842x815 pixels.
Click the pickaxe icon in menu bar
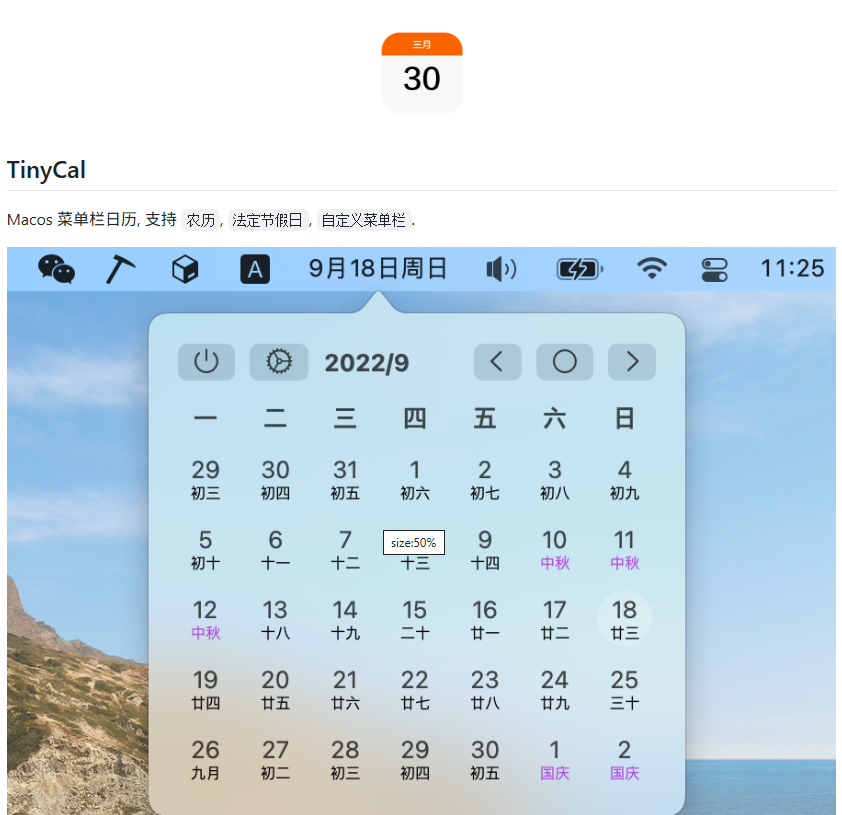pos(121,269)
